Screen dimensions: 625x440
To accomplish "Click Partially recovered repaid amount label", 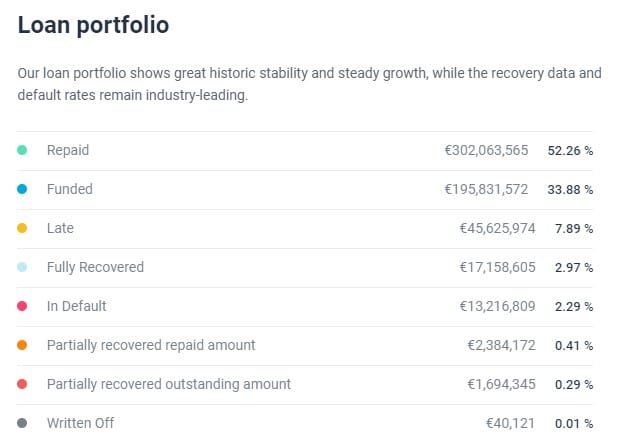I will (x=151, y=346).
